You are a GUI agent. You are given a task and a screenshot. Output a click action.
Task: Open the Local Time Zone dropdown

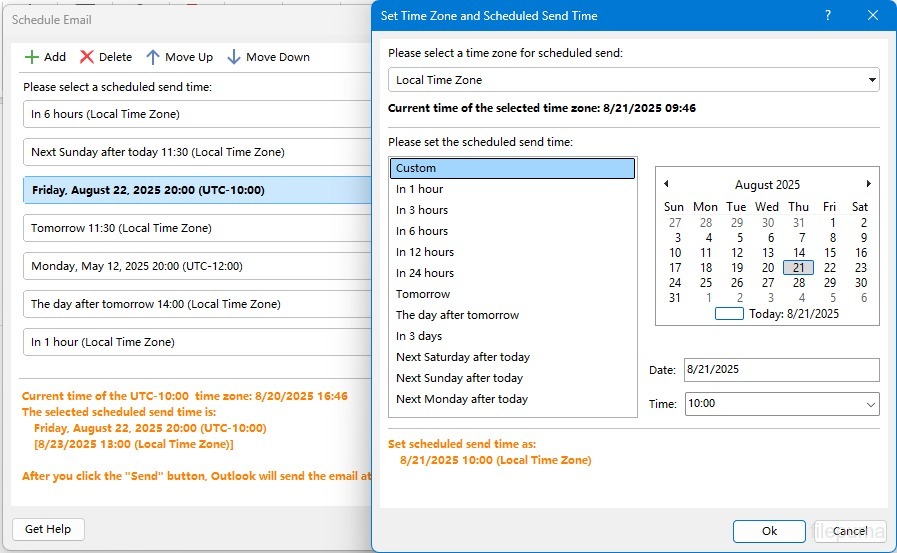coord(872,80)
